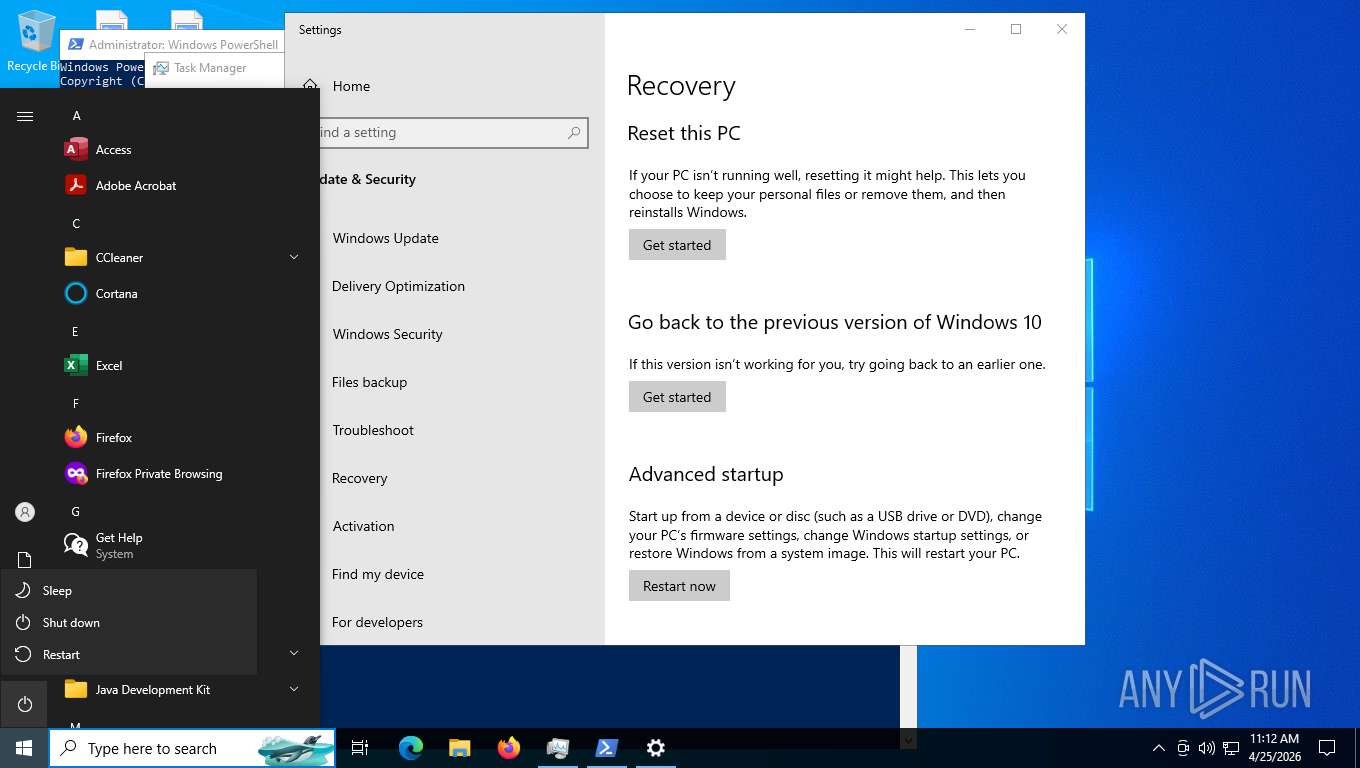Image resolution: width=1360 pixels, height=768 pixels.
Task: Click Get started under Reset this PC
Action: click(677, 245)
